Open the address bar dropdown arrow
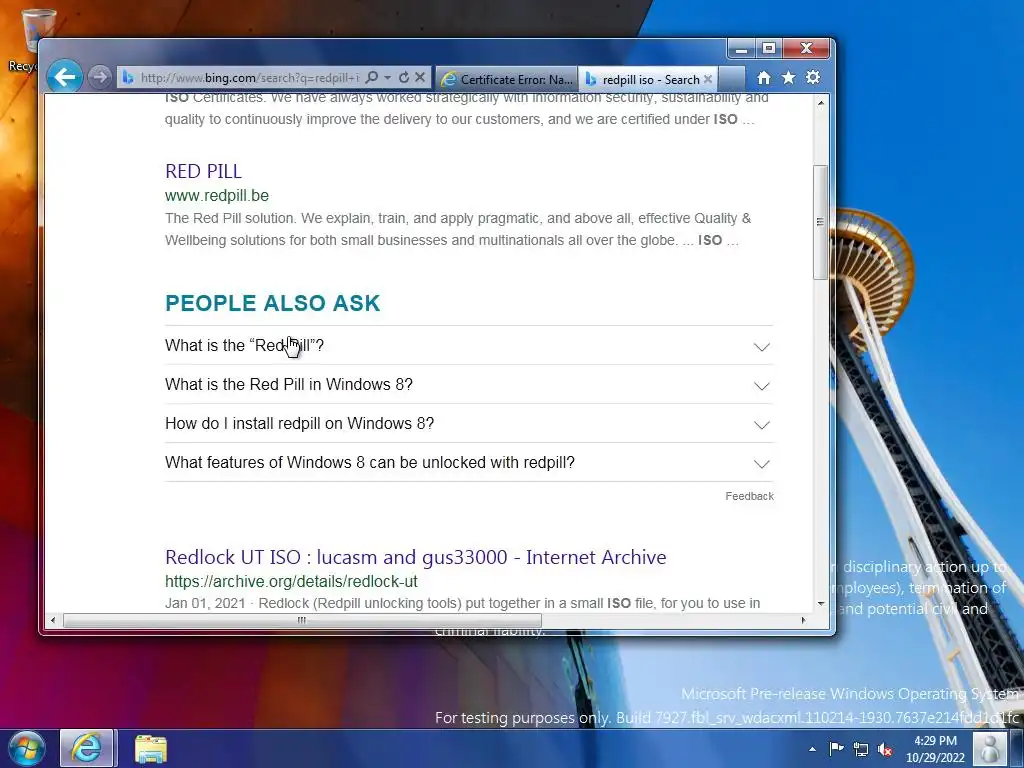 387,78
